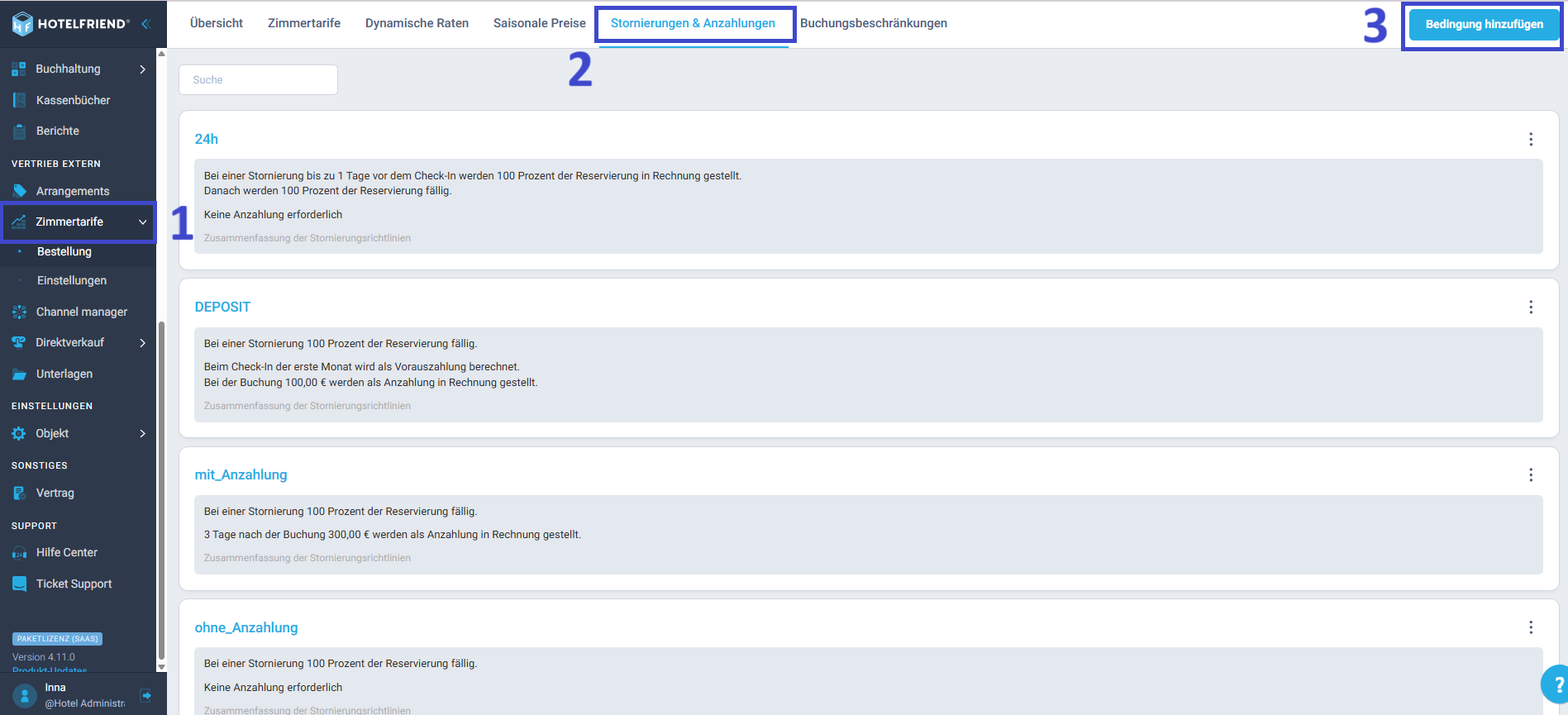Open Kassenbücher from the sidebar

pos(73,100)
